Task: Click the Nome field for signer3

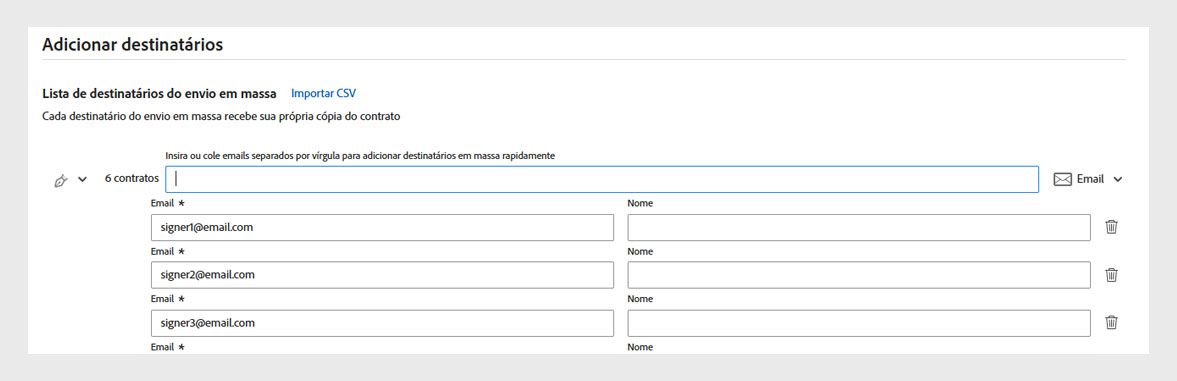Action: [859, 323]
